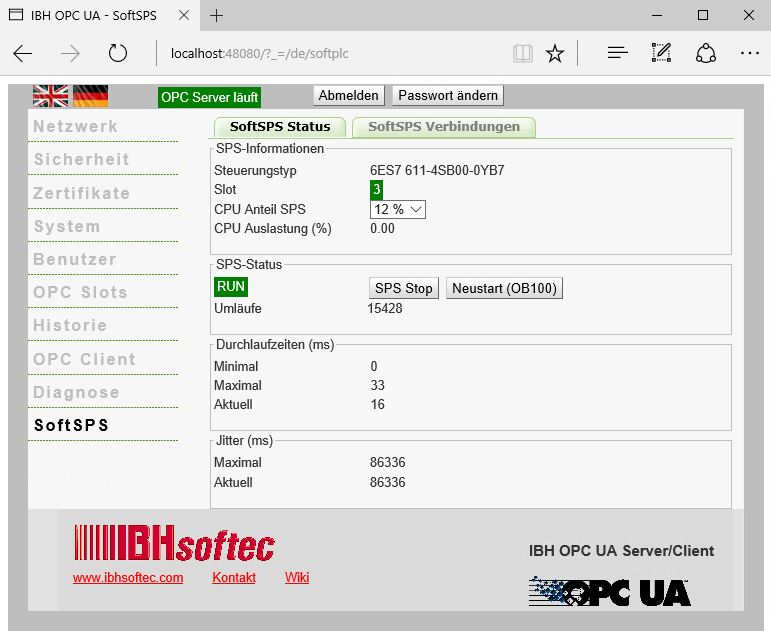The image size is (771, 638).
Task: Open the System menu item
Action: point(67,226)
